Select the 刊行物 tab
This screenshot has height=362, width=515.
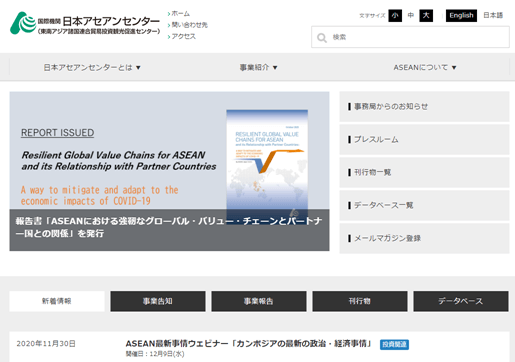360,301
